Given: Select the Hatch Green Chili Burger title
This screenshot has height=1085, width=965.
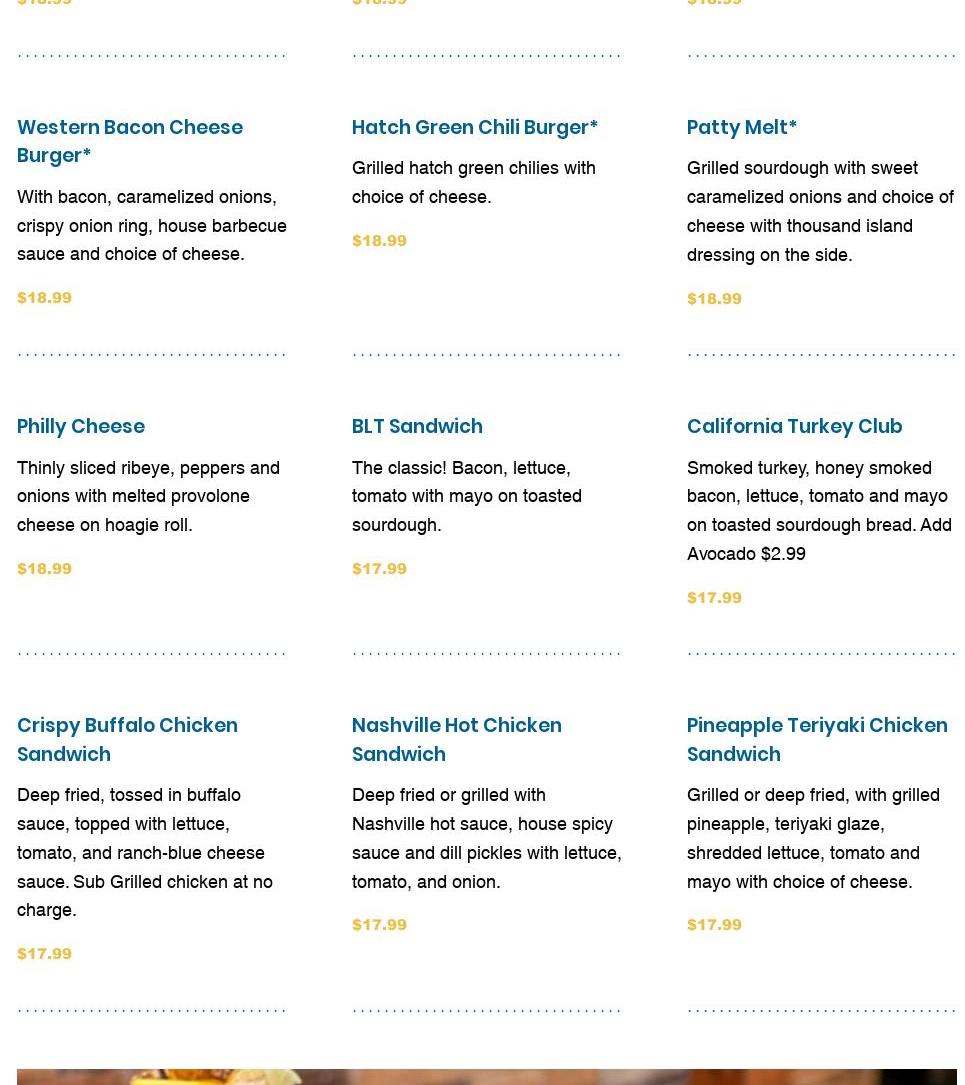Looking at the screenshot, I should [x=474, y=127].
